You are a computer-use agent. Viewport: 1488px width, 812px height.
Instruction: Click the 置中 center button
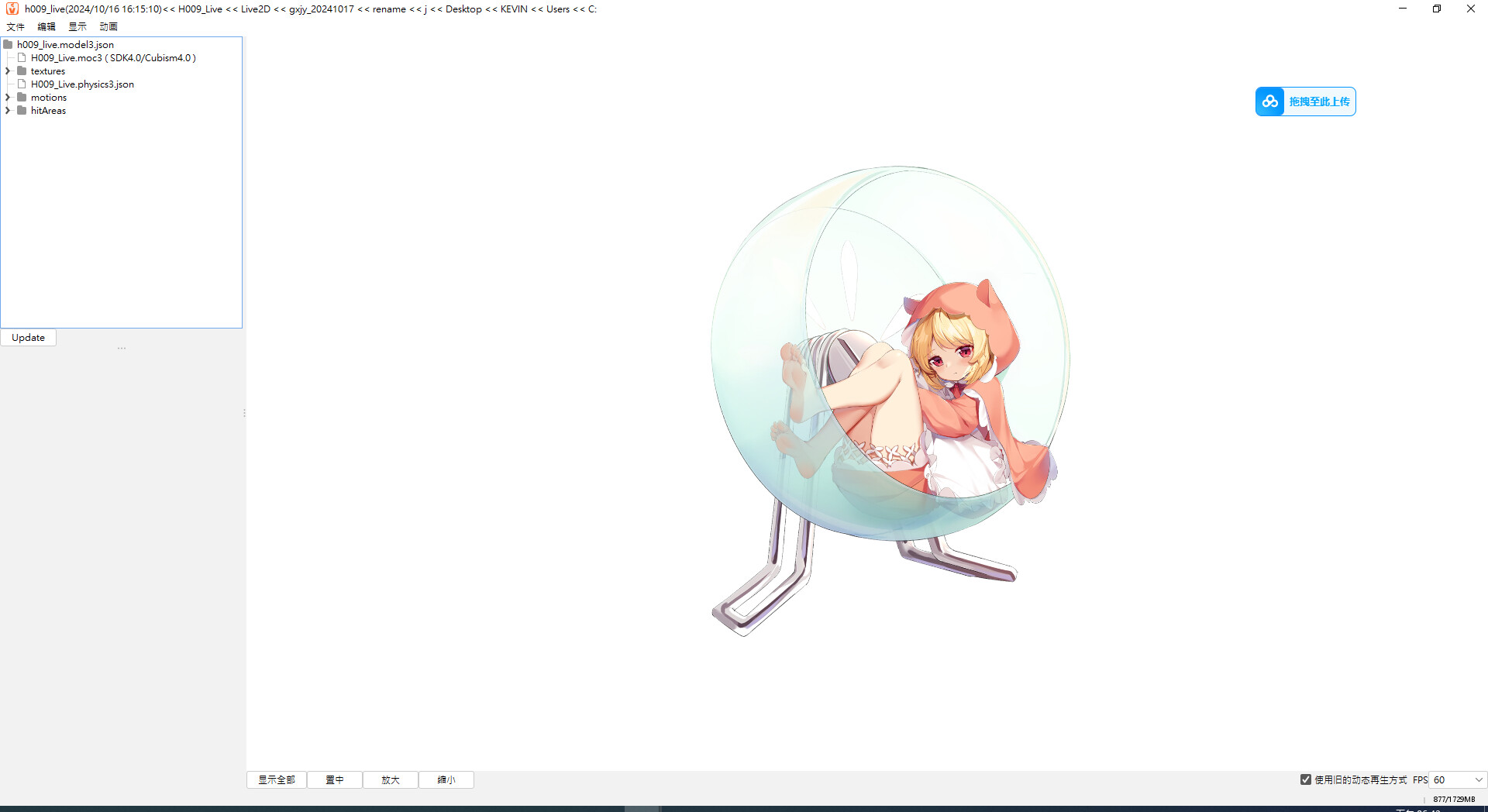tap(335, 780)
